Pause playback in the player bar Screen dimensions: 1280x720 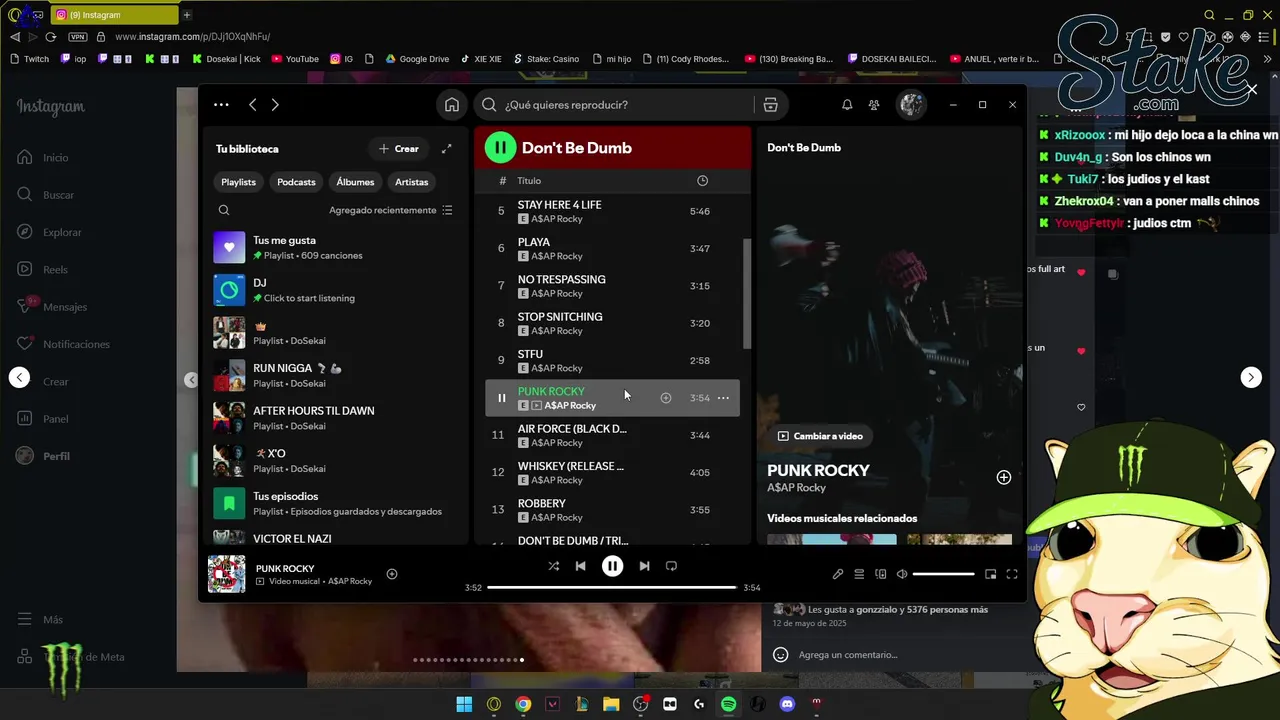point(612,566)
